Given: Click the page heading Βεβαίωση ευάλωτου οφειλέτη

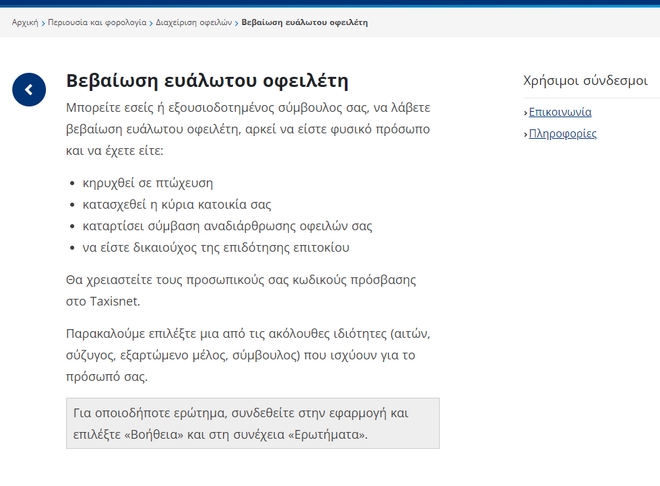Looking at the screenshot, I should click(206, 81).
